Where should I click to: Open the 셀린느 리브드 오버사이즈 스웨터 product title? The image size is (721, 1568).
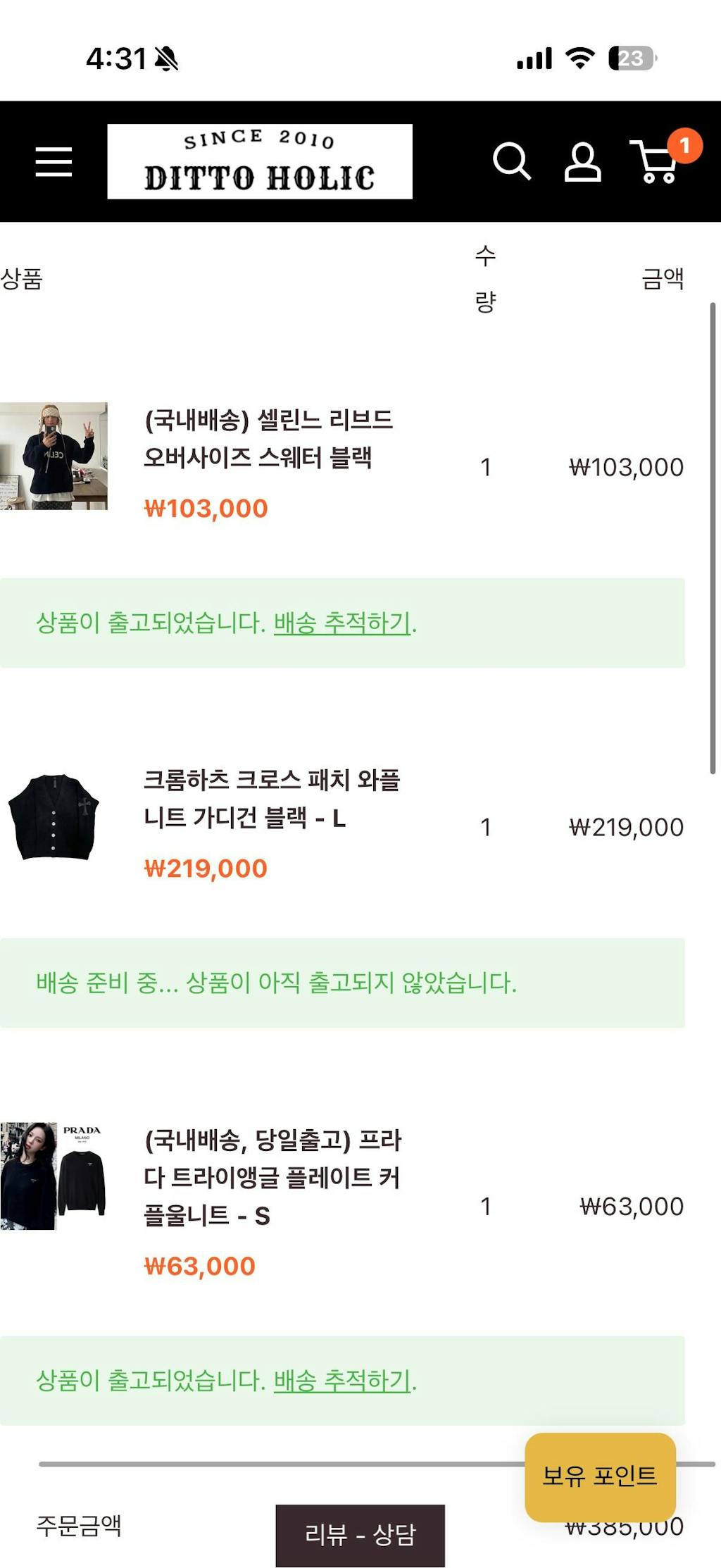tap(268, 438)
